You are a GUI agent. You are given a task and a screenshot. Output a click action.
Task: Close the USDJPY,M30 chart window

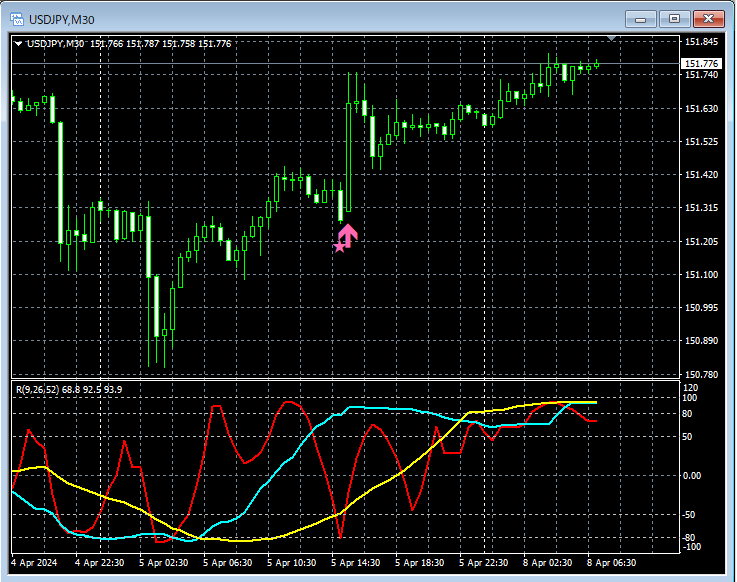click(708, 19)
